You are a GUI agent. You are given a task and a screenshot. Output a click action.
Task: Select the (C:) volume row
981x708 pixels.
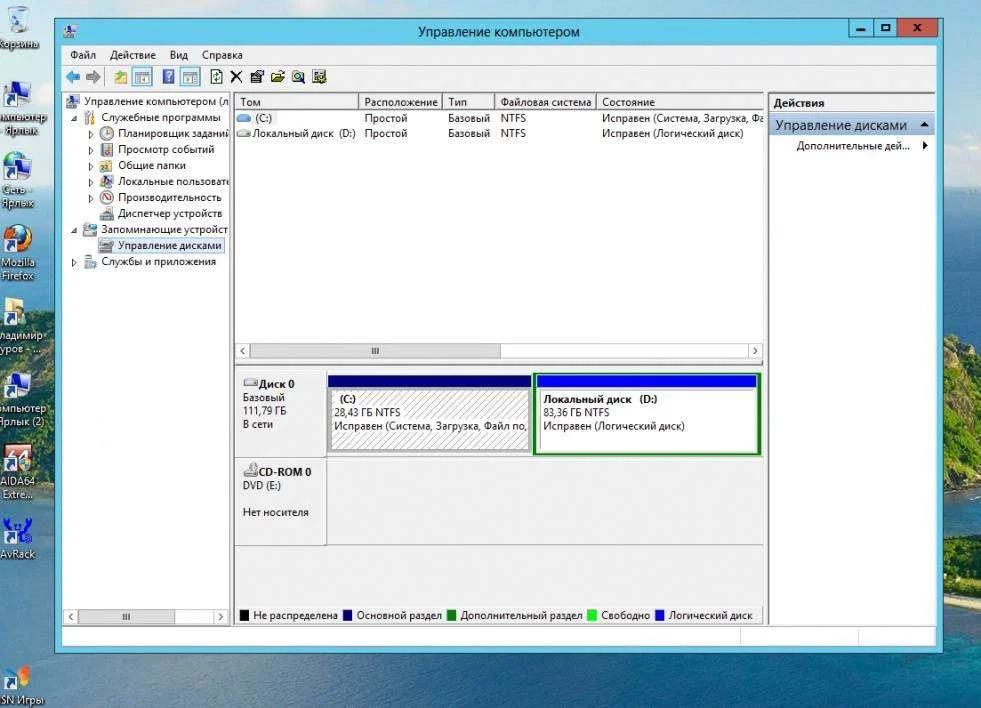pyautogui.click(x=499, y=118)
